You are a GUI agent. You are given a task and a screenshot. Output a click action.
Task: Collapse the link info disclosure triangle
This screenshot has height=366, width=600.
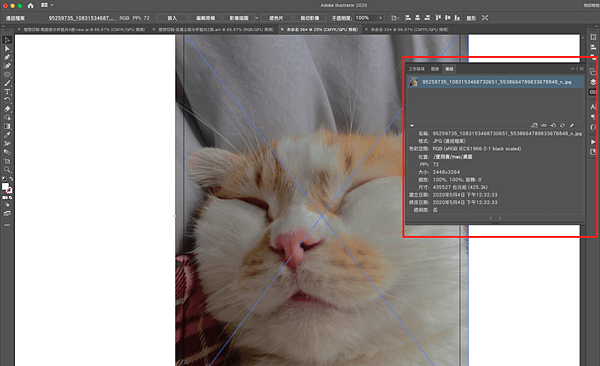(x=412, y=125)
